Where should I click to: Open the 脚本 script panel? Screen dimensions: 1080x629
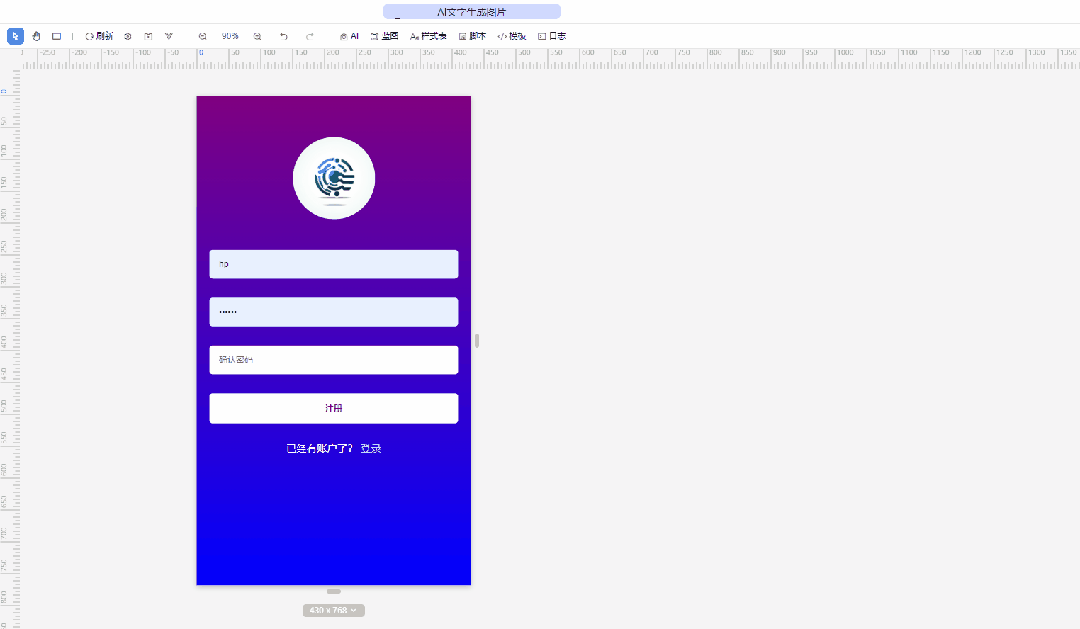pos(472,36)
